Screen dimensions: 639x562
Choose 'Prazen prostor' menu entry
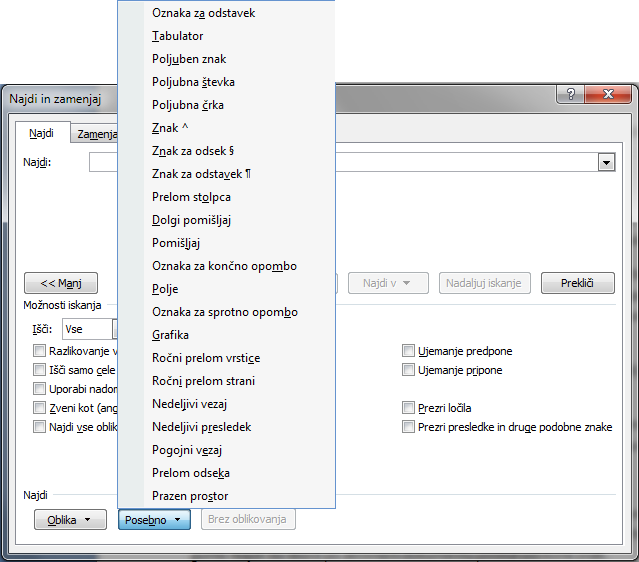[190, 496]
